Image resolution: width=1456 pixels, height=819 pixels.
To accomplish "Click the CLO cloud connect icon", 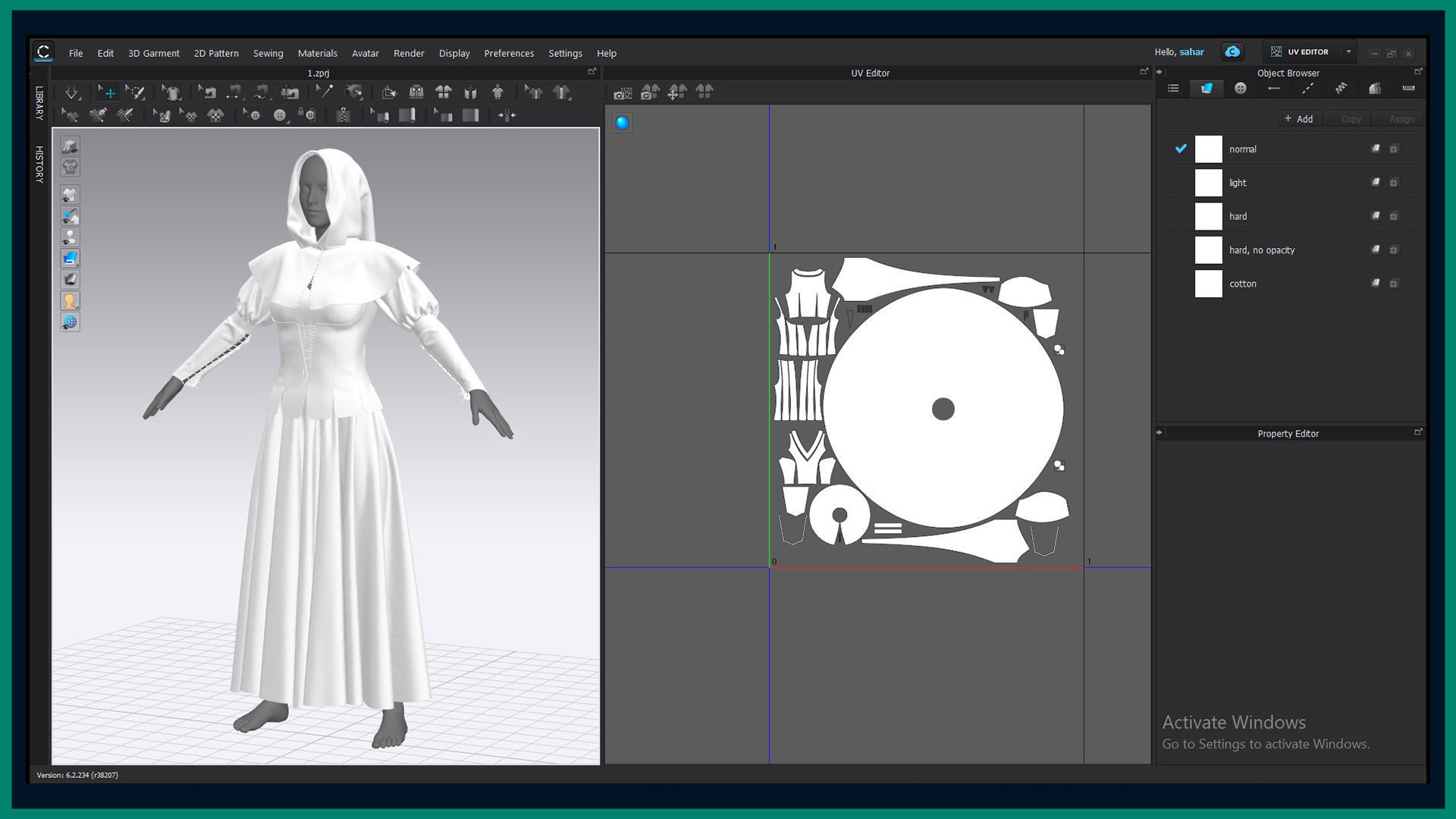I will pos(1232,52).
